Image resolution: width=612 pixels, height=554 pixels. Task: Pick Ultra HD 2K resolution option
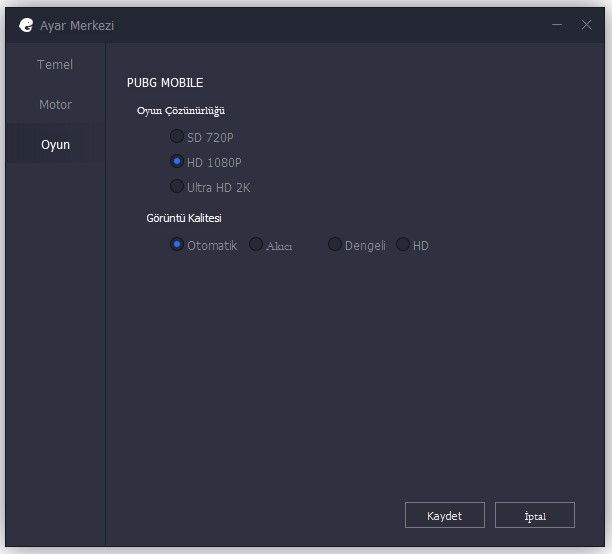pyautogui.click(x=177, y=186)
